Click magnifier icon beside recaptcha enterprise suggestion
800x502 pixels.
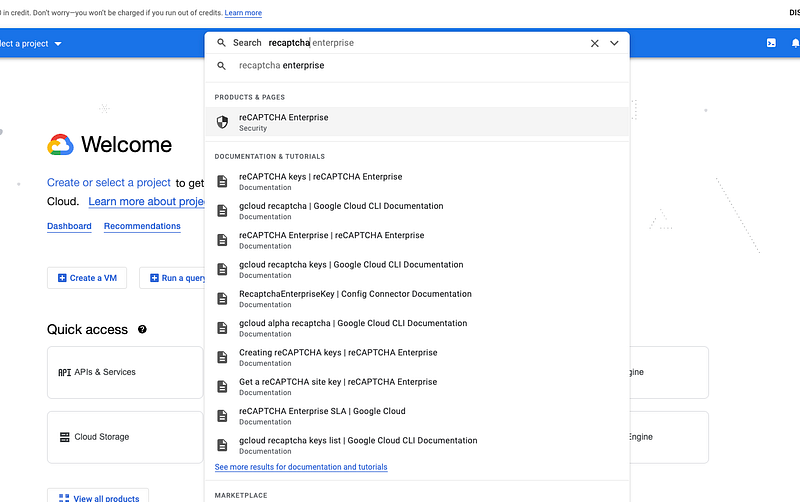pyautogui.click(x=221, y=65)
